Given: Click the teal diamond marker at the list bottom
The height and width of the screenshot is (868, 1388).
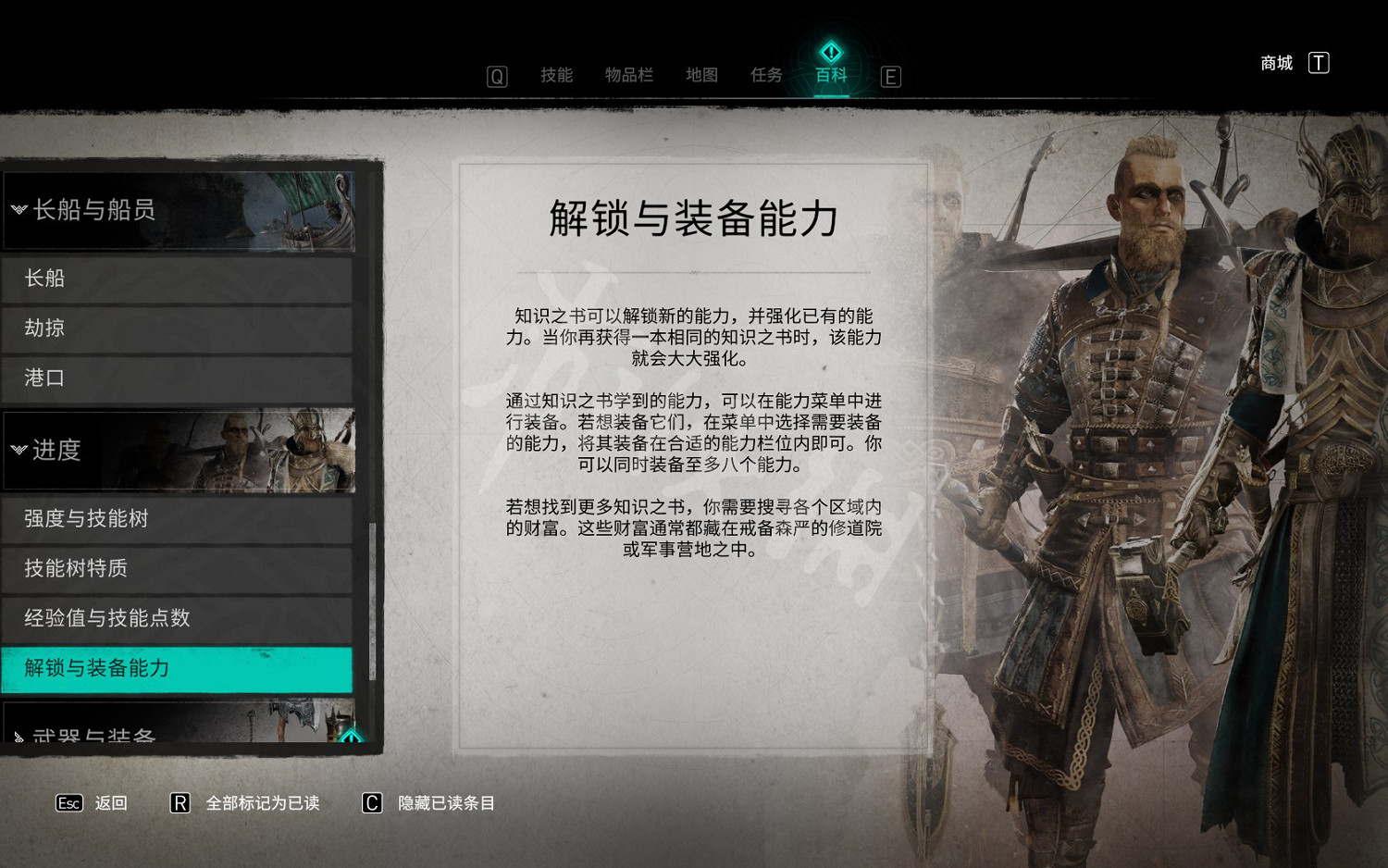Looking at the screenshot, I should click(351, 738).
